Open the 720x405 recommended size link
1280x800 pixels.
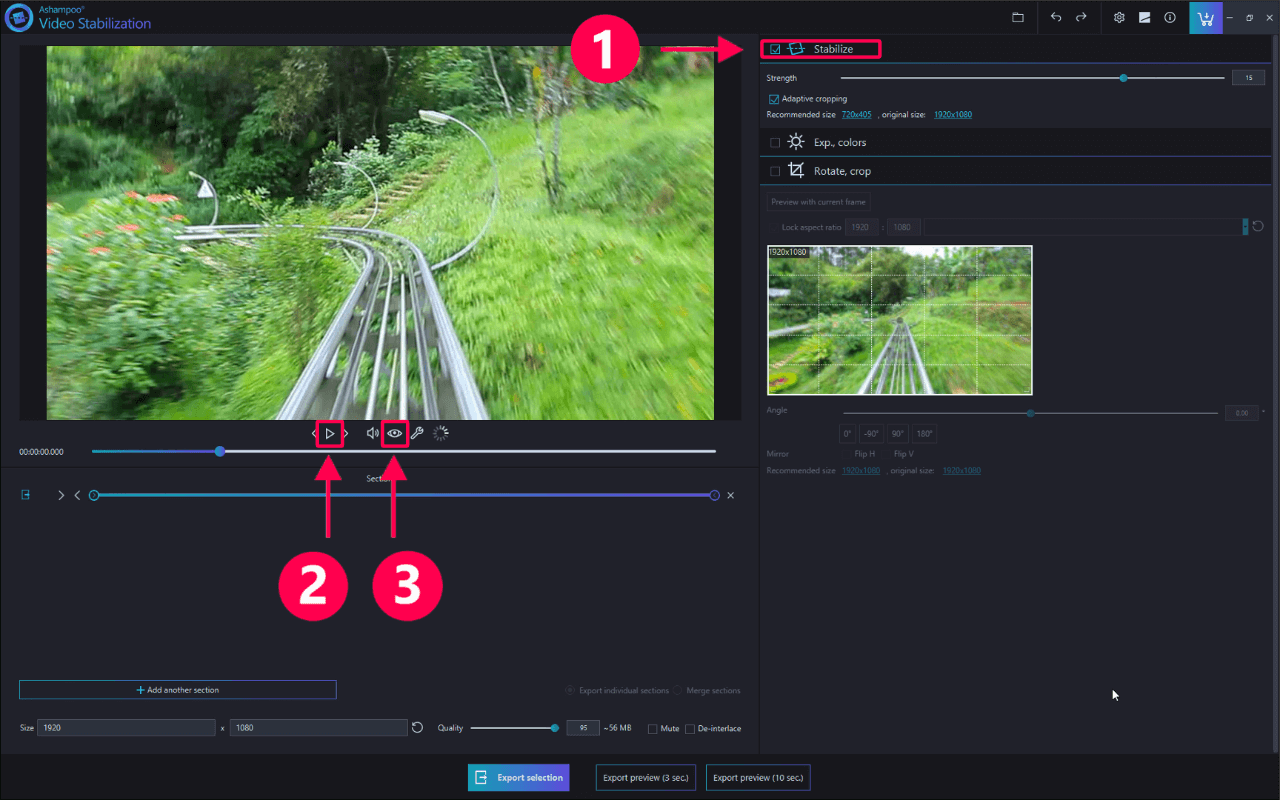[856, 114]
